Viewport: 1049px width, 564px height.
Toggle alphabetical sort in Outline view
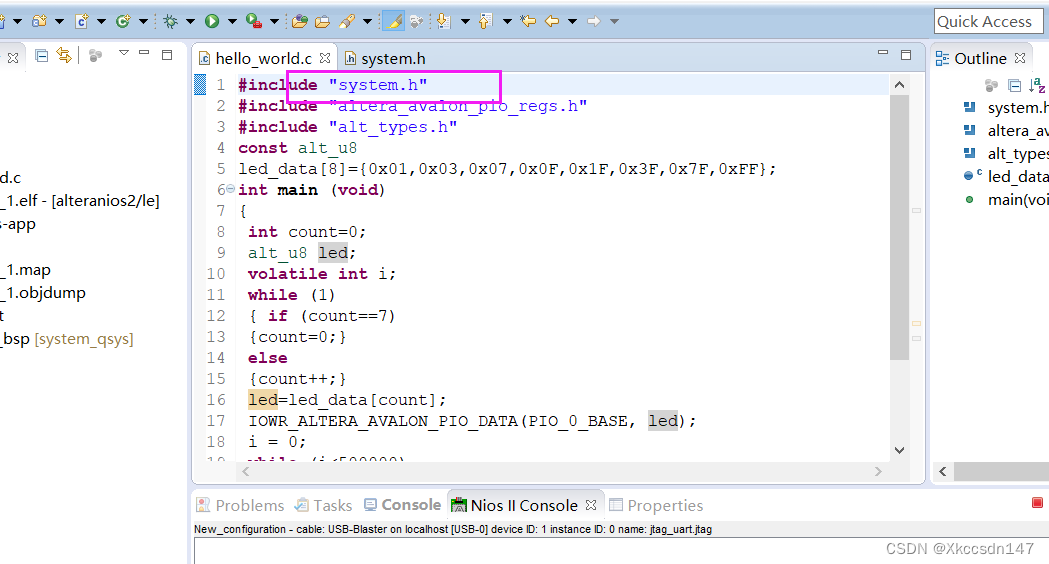click(1038, 85)
